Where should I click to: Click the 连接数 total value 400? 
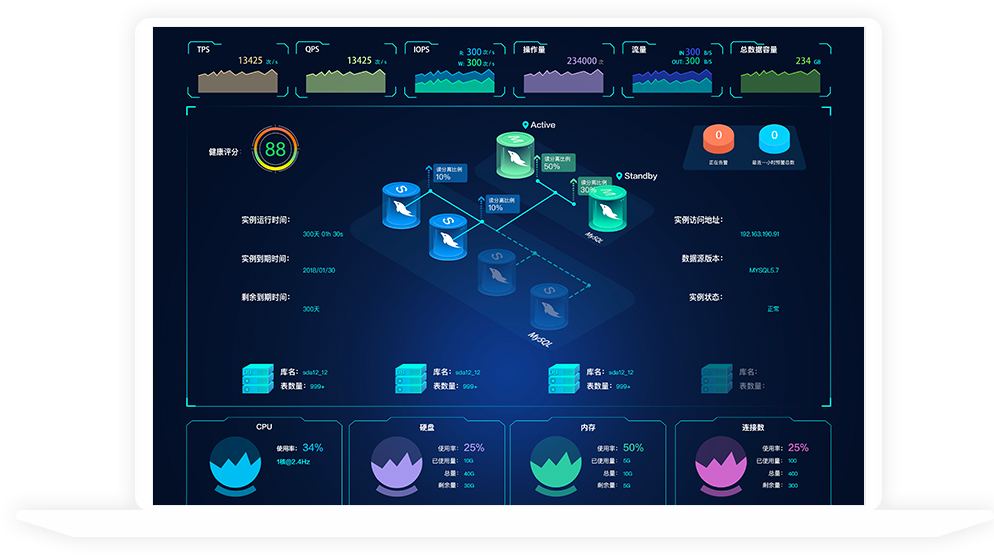(x=792, y=473)
